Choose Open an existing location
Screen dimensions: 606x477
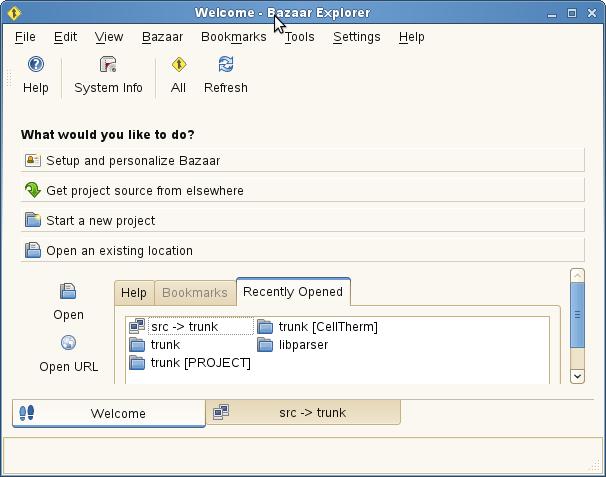click(302, 250)
